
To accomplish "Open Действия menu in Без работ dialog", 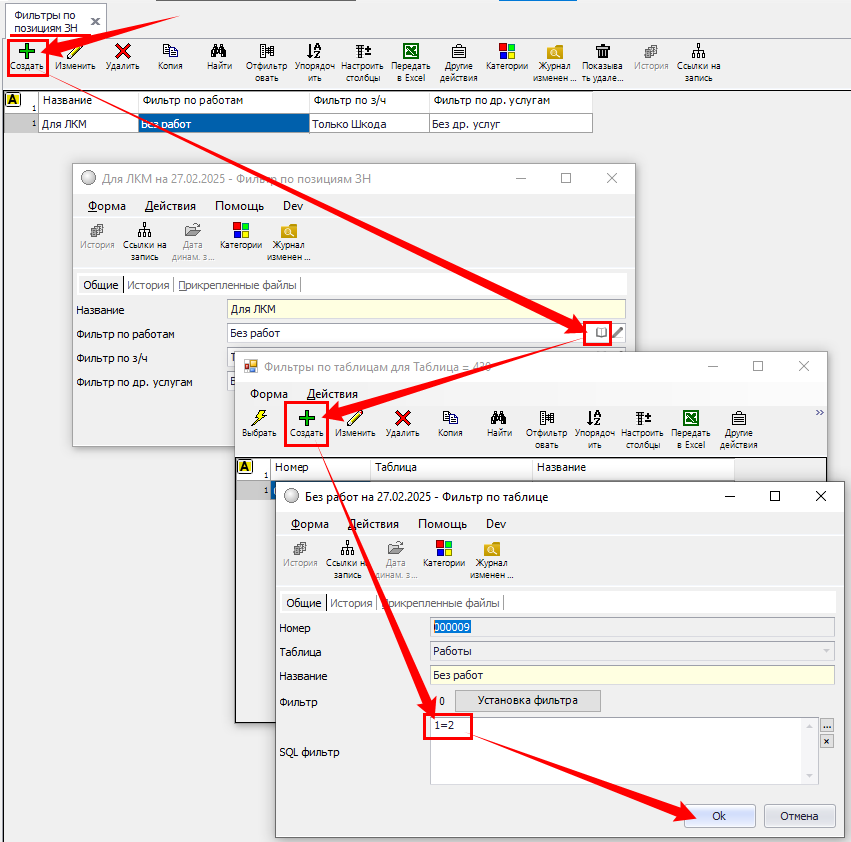I will [373, 524].
